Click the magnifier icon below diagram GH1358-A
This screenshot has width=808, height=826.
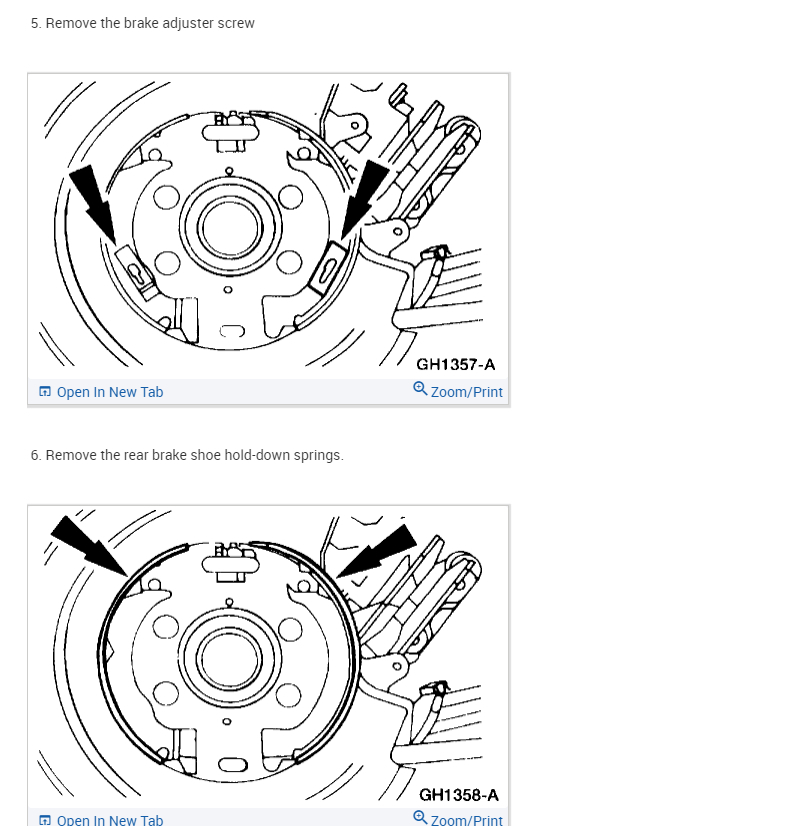420,818
